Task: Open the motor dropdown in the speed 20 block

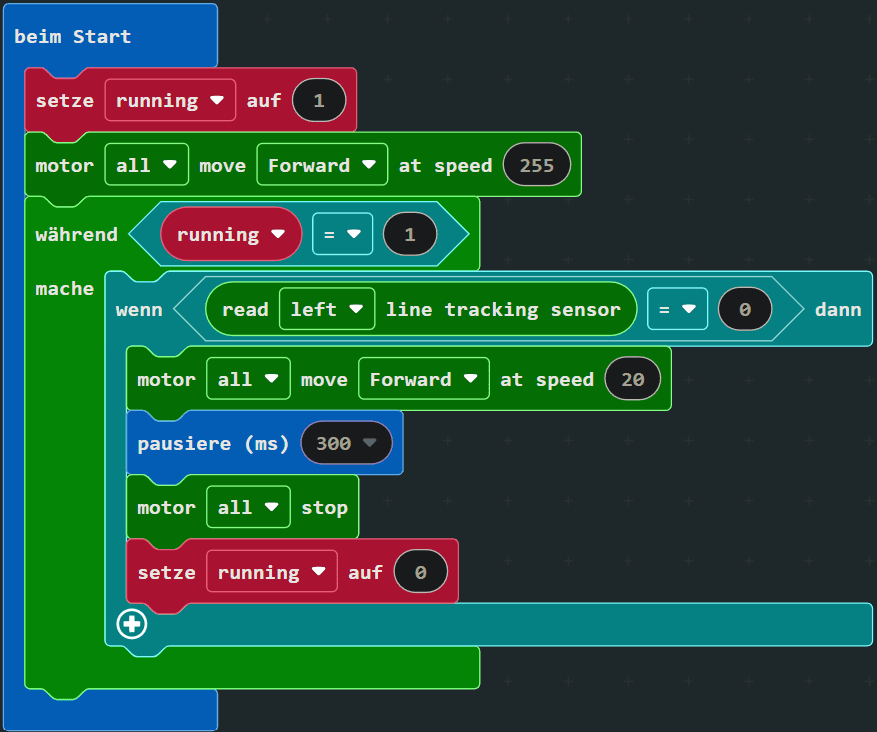Action: point(248,379)
